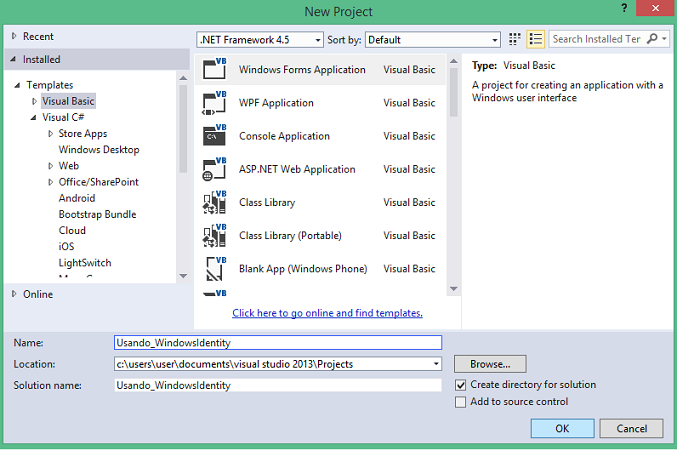This screenshot has width=677, height=451.
Task: Click the Location path text field
Action: pos(273,364)
